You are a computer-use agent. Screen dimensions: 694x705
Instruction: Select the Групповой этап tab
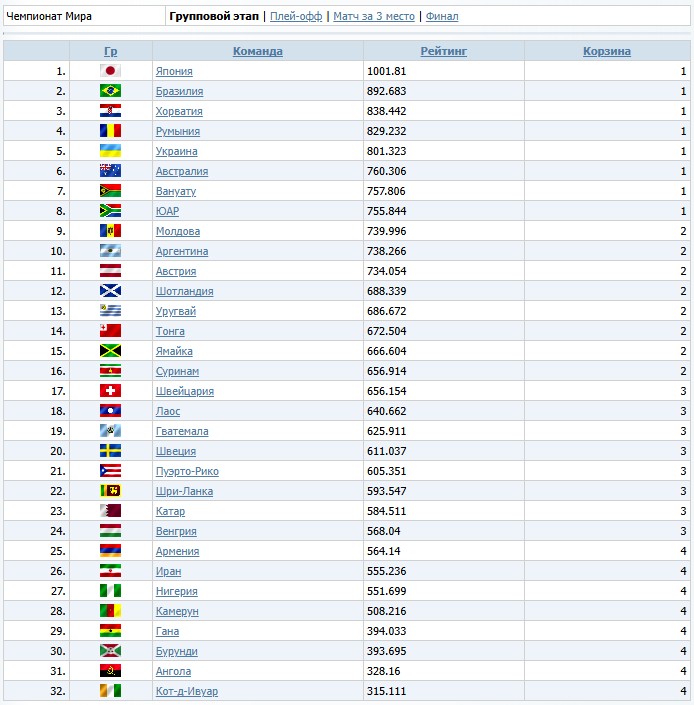click(214, 16)
